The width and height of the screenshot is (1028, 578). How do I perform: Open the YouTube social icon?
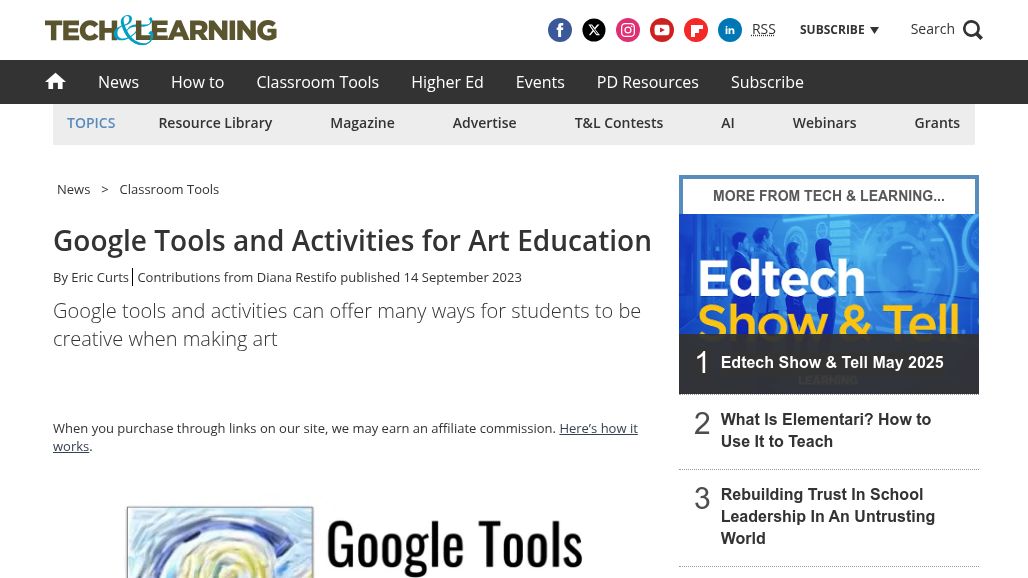click(662, 30)
